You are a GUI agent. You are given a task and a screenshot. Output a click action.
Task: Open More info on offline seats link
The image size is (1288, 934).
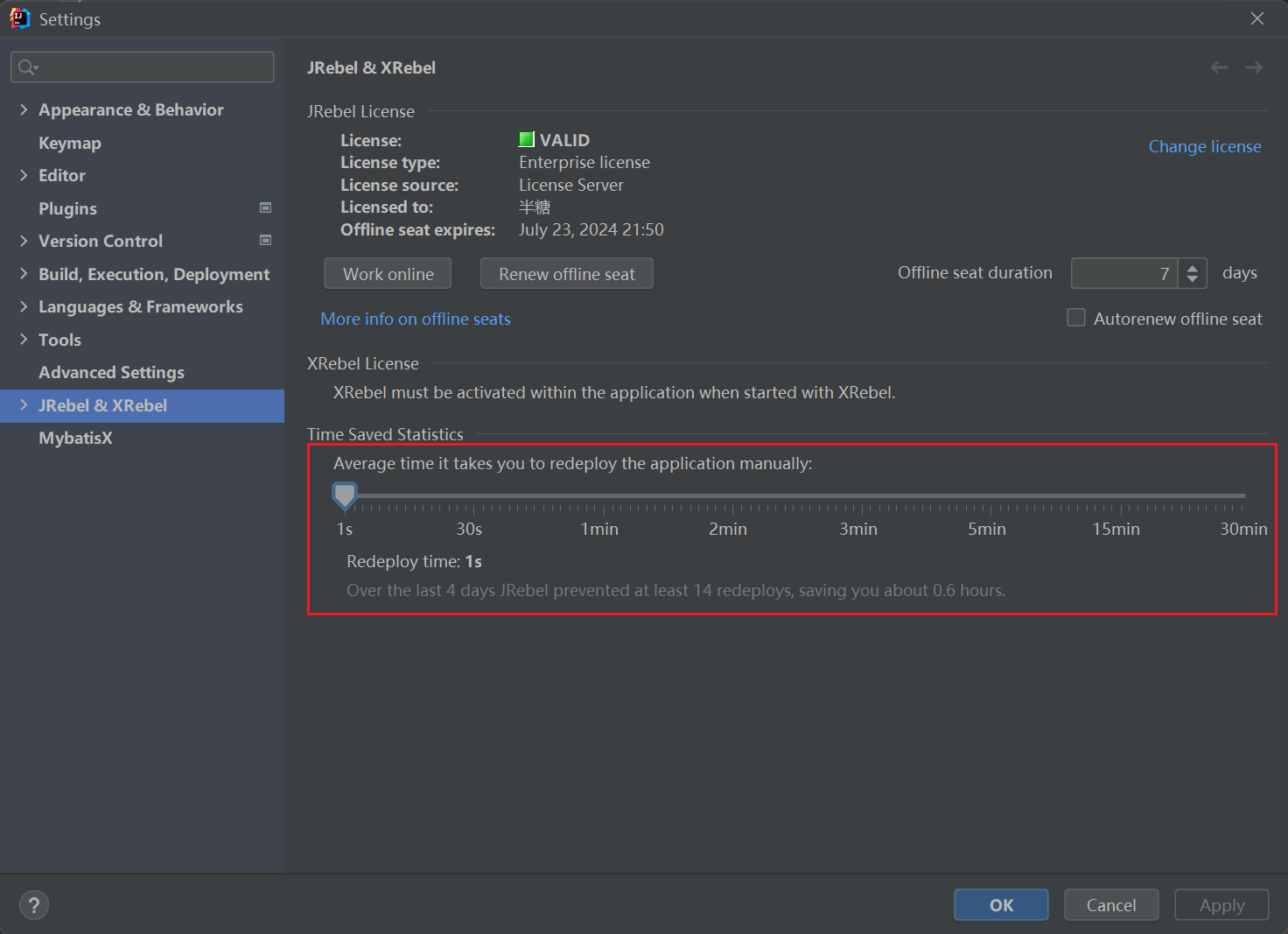pos(416,320)
